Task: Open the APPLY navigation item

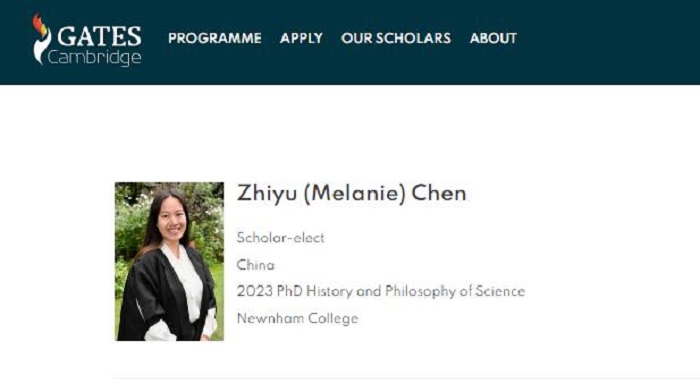Action: (301, 38)
